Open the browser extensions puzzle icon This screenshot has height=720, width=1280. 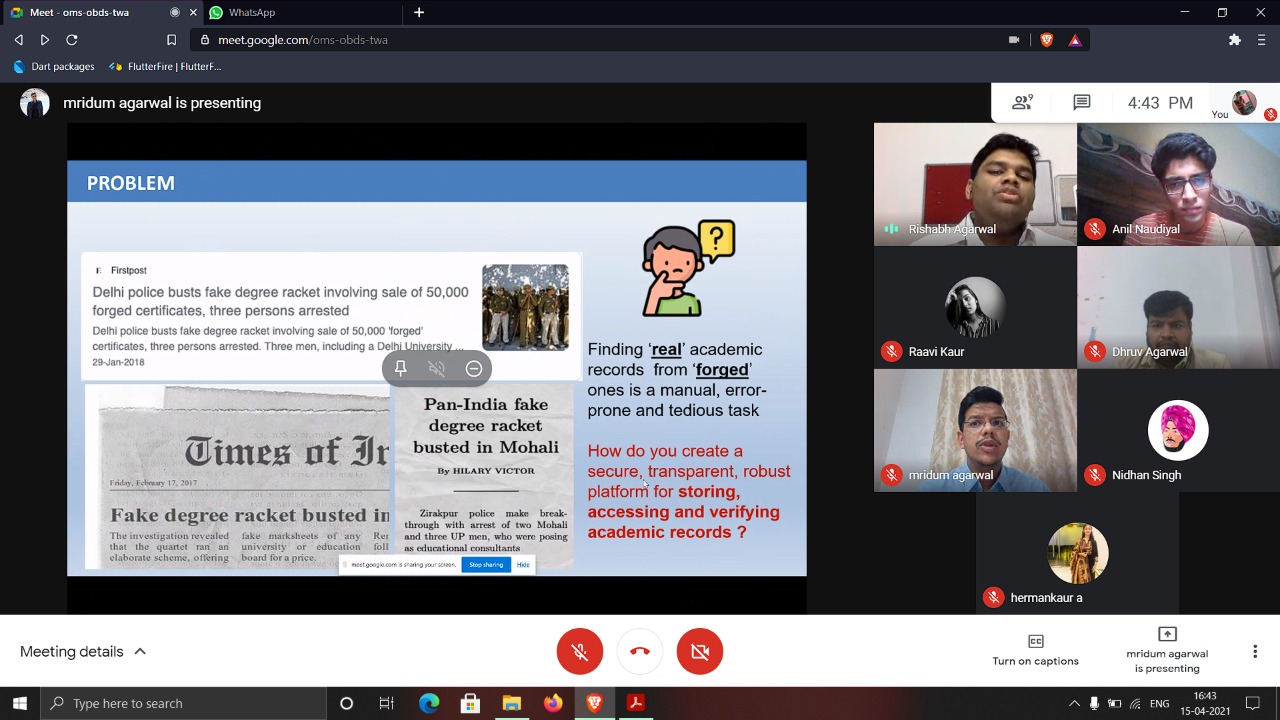pos(1235,40)
